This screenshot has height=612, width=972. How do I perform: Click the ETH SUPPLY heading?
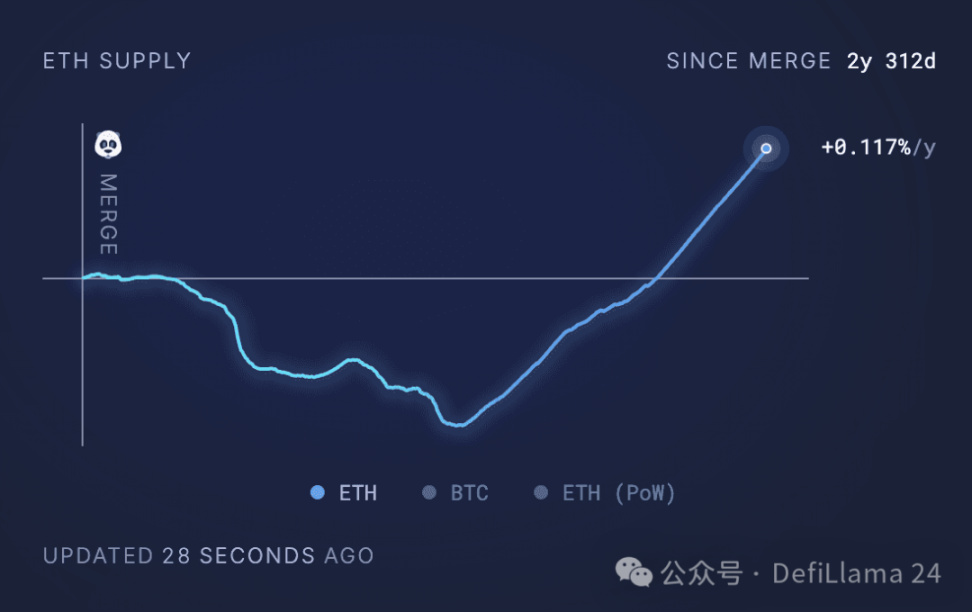(116, 61)
